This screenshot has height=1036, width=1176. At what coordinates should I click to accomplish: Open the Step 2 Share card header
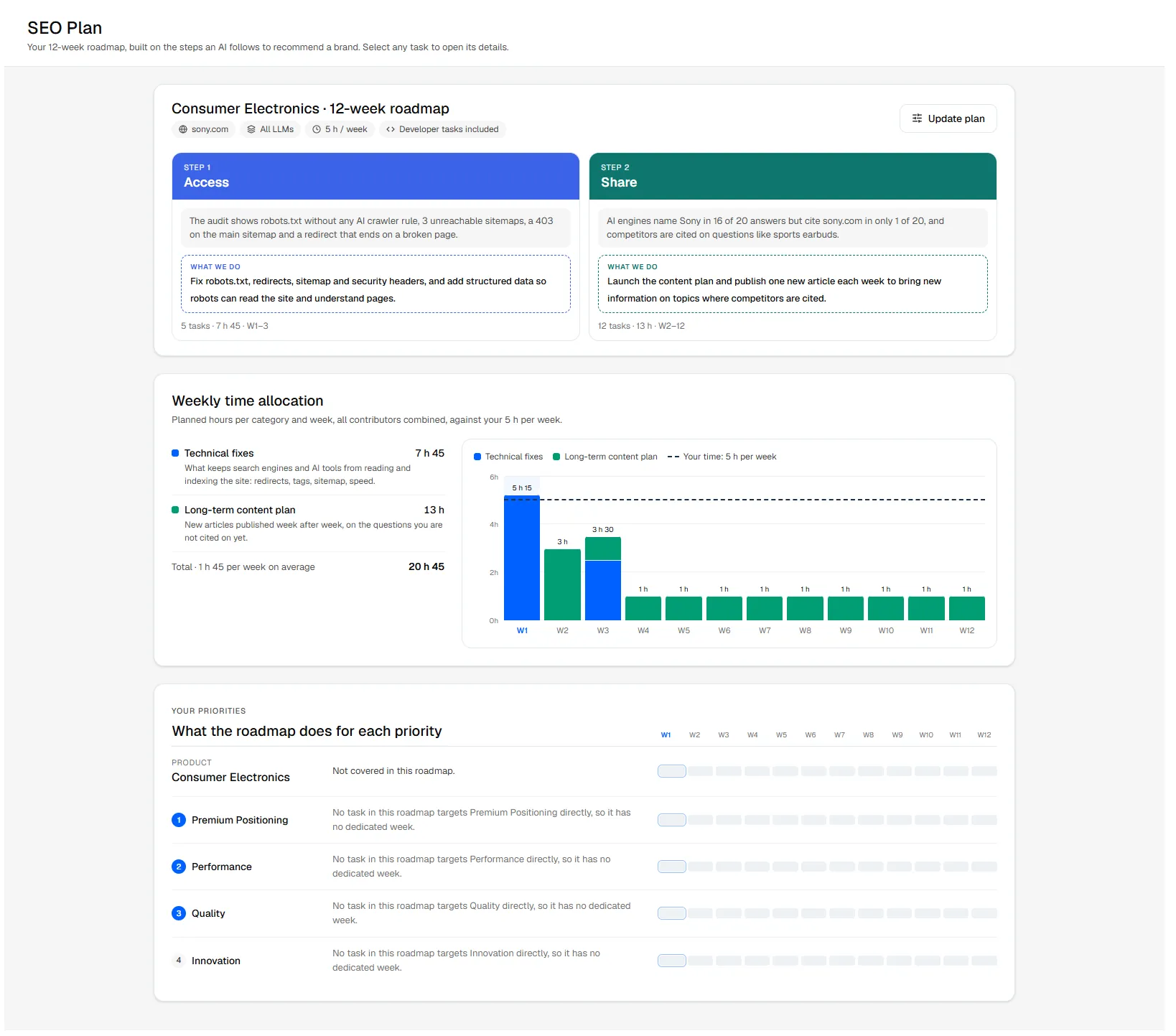pyautogui.click(x=793, y=176)
